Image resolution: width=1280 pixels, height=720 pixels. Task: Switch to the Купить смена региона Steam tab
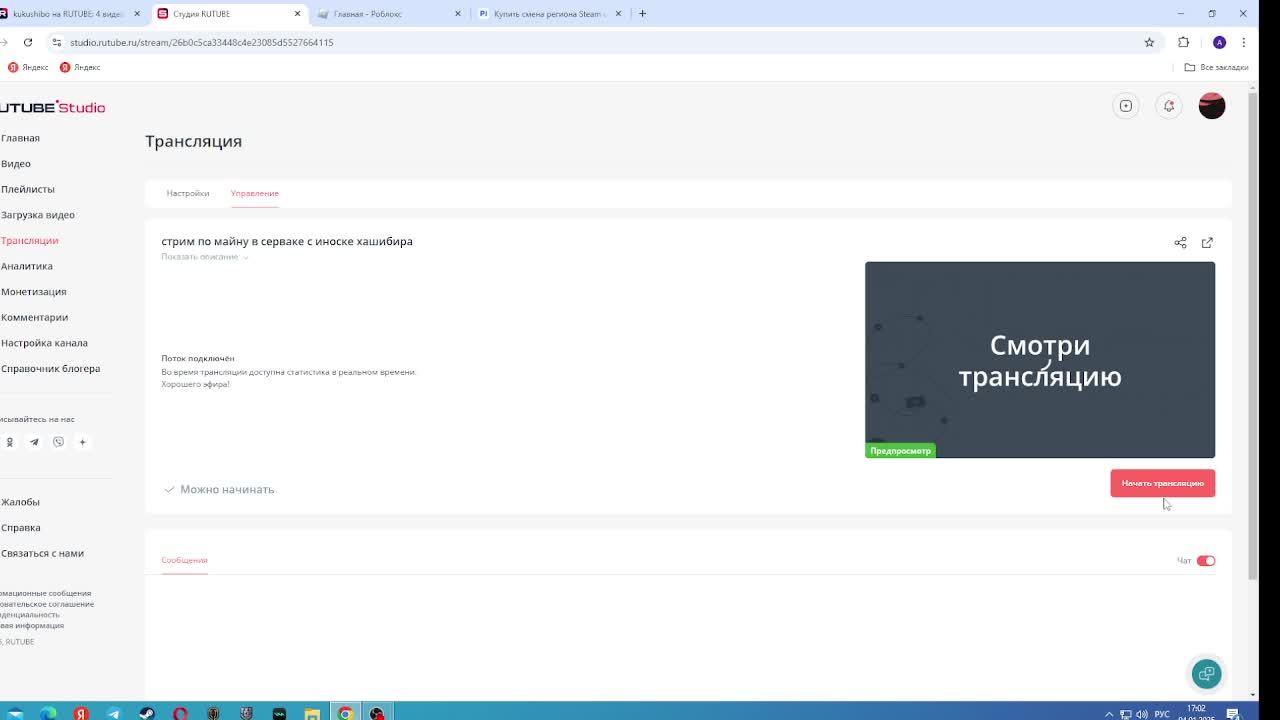pos(551,14)
